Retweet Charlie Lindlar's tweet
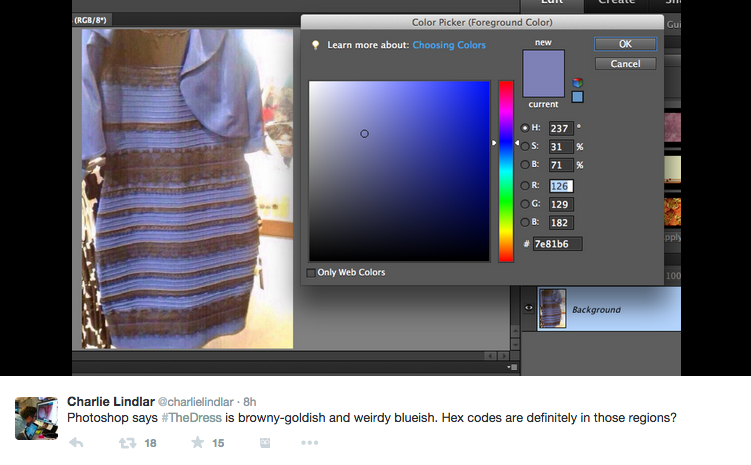This screenshot has height=465, width=751. click(127, 443)
